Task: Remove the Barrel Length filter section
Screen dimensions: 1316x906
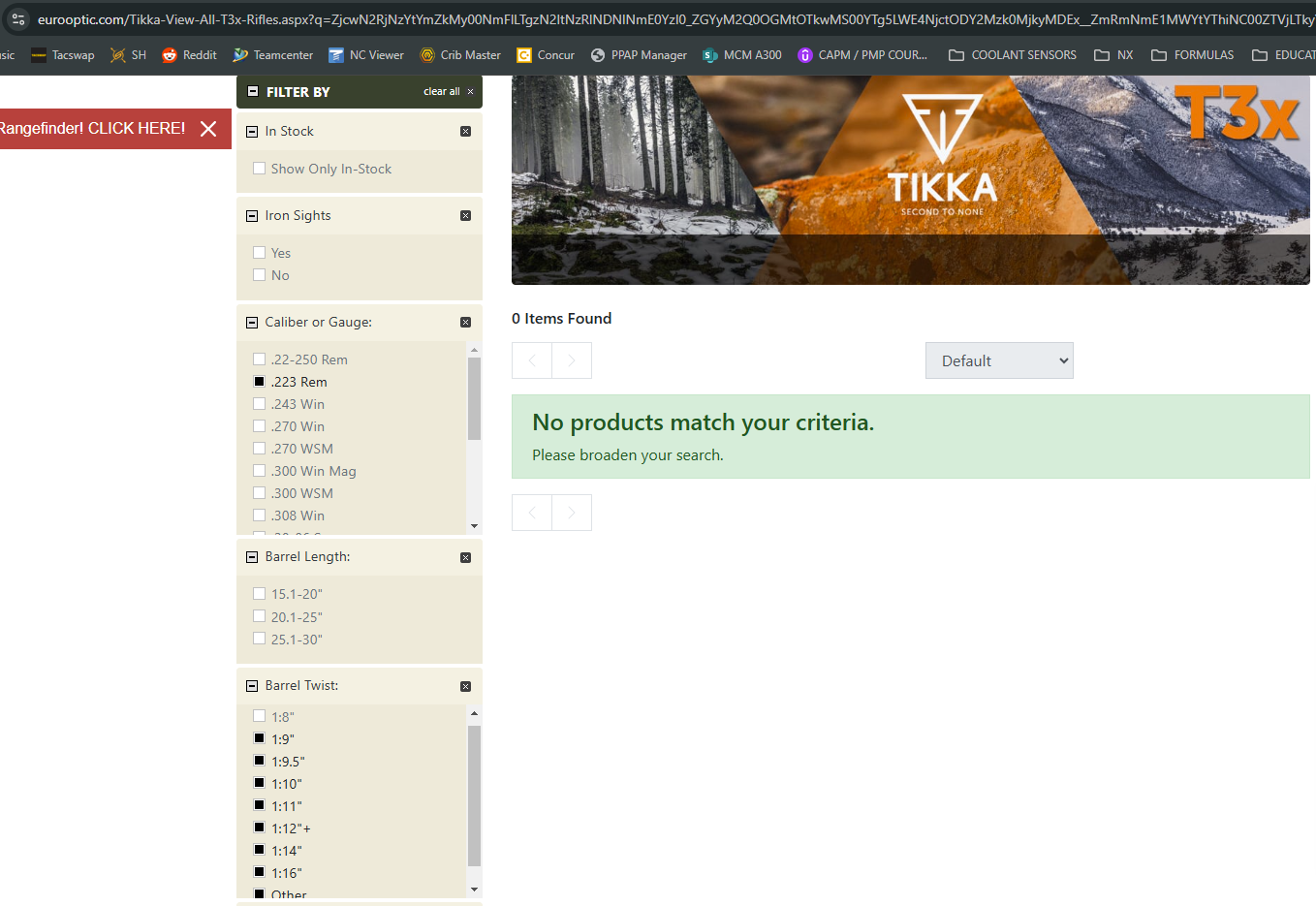Action: pyautogui.click(x=465, y=557)
